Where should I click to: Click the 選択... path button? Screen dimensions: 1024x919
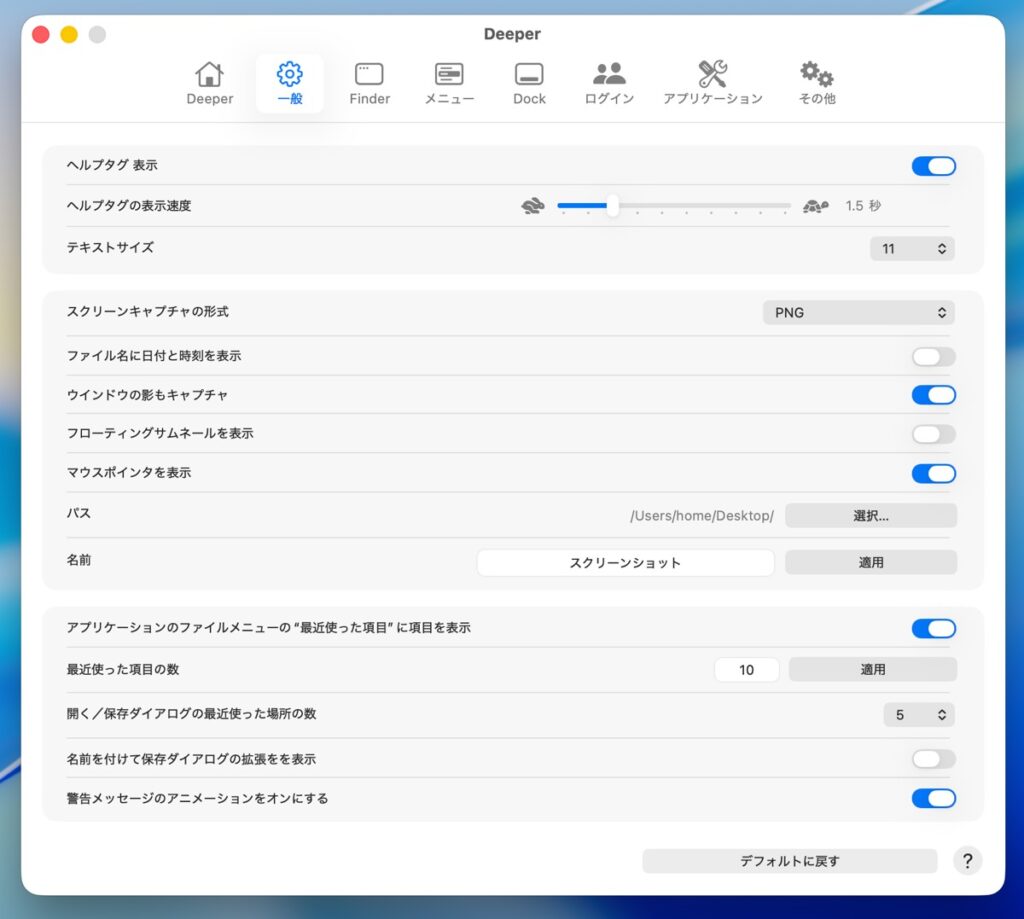click(x=870, y=516)
